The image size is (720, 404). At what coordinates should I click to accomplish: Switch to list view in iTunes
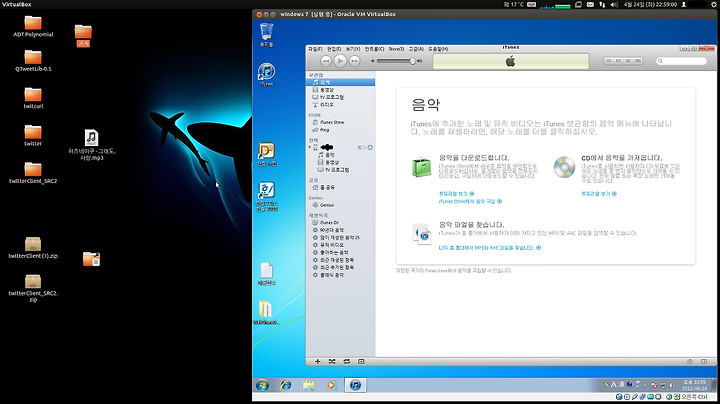coord(609,61)
